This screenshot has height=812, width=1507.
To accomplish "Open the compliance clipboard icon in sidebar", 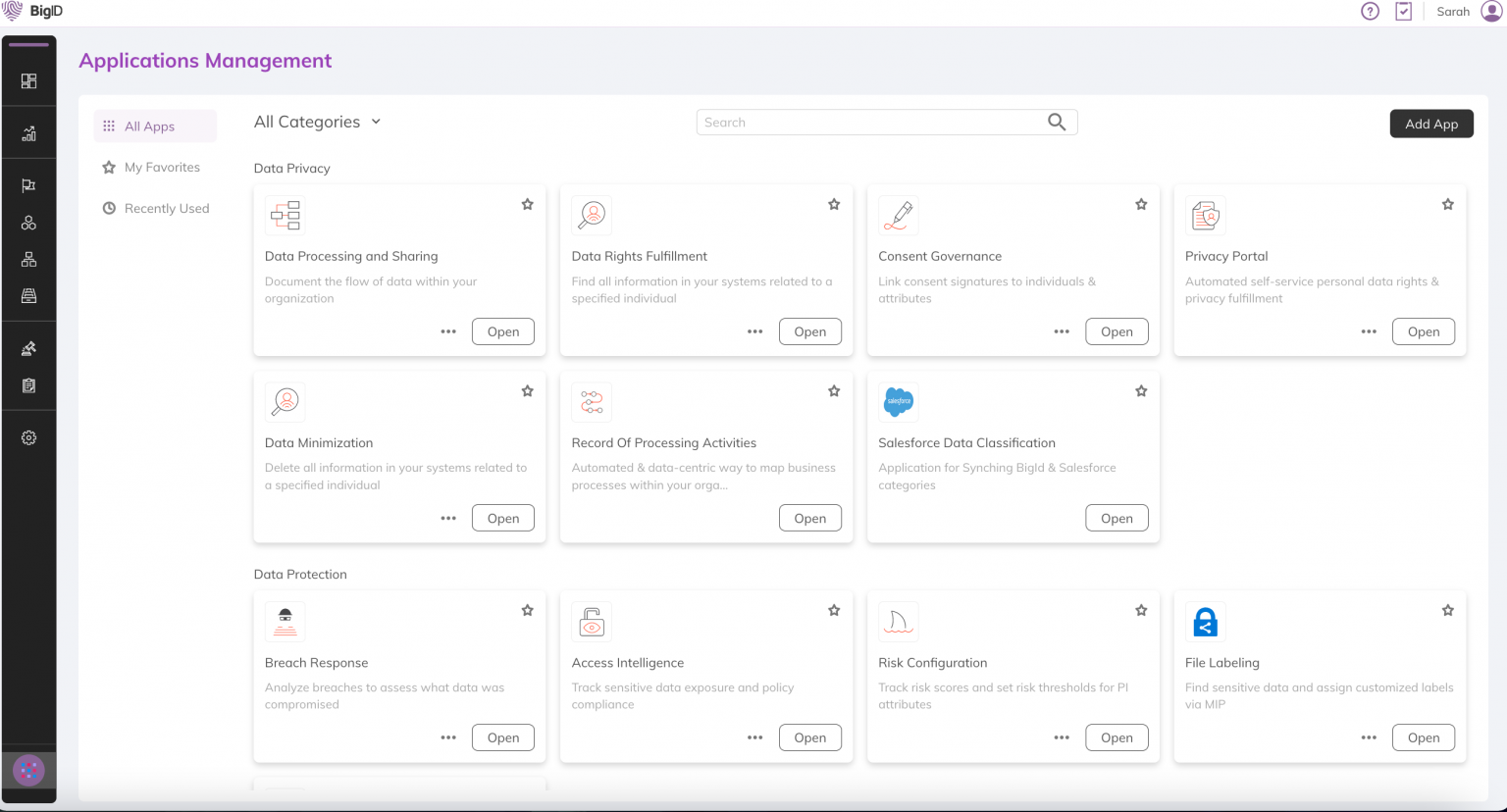I will 28,385.
